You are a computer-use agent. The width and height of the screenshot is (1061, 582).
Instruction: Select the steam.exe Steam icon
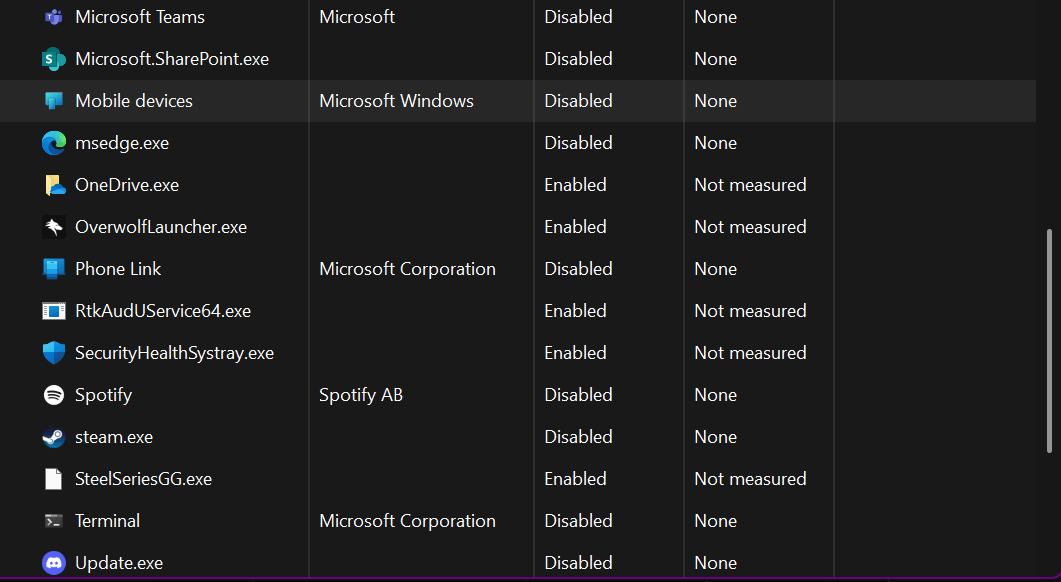53,436
